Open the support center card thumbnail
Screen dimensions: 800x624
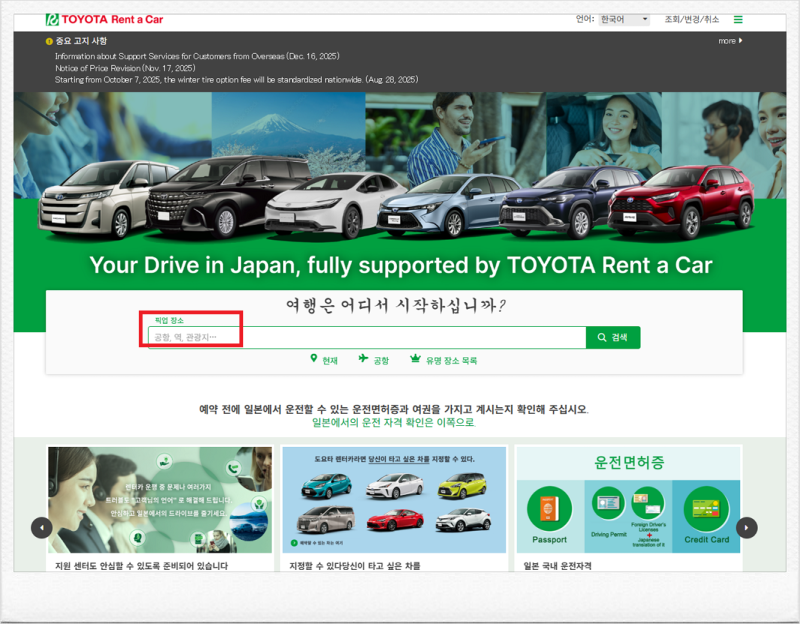point(160,500)
